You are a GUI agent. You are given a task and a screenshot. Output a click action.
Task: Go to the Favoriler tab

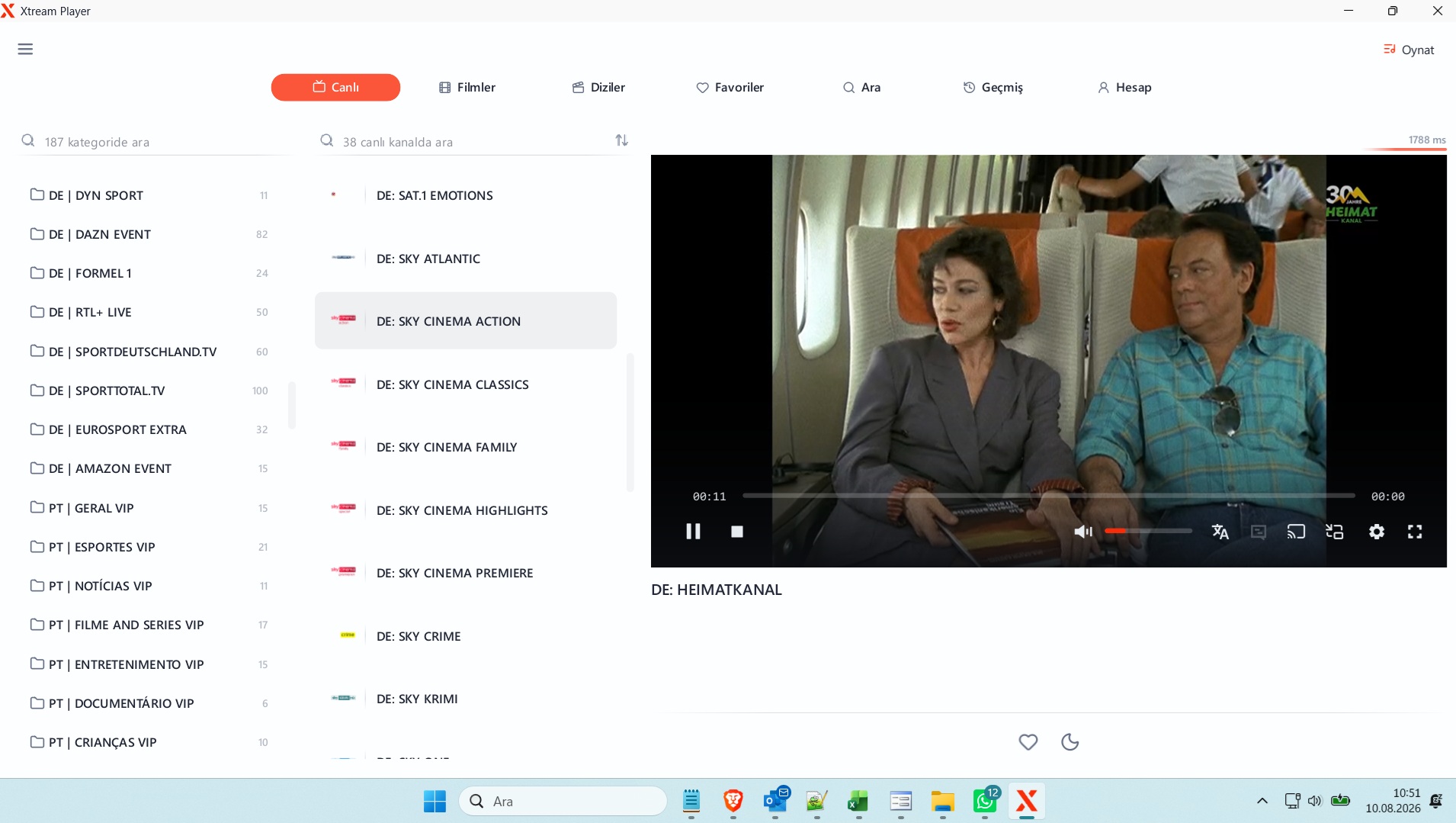730,87
